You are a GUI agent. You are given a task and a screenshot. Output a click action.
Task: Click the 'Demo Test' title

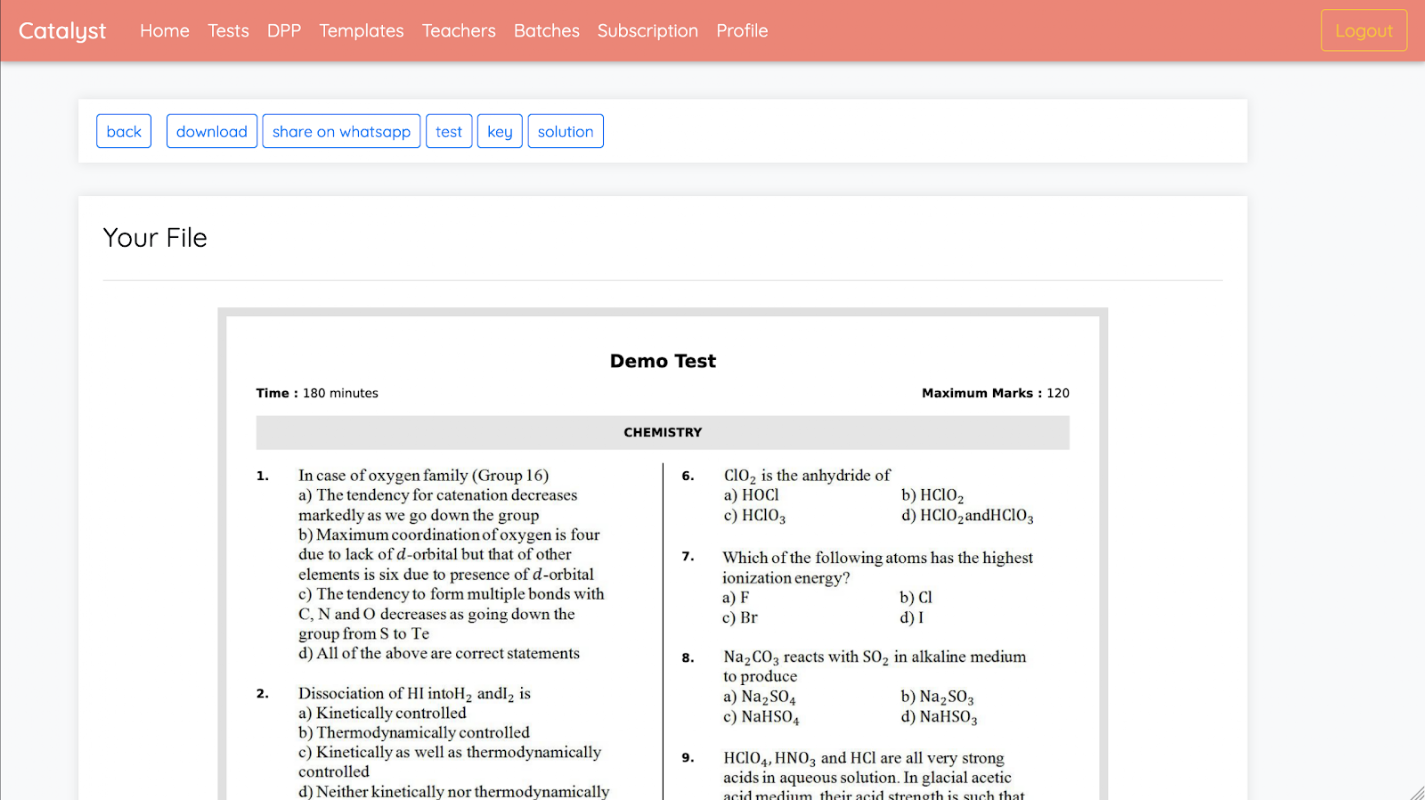point(663,361)
